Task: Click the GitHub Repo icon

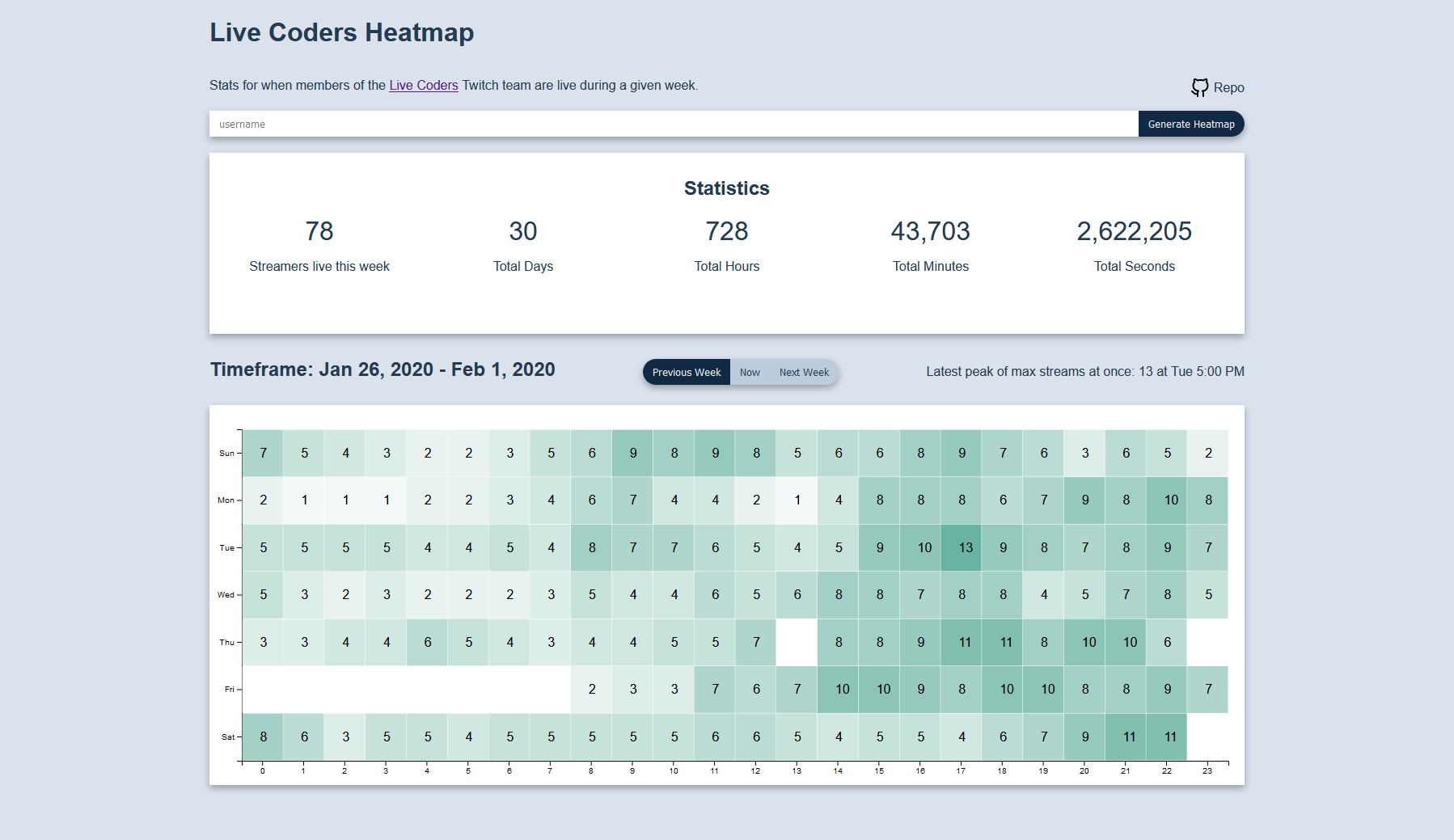Action: [x=1200, y=87]
